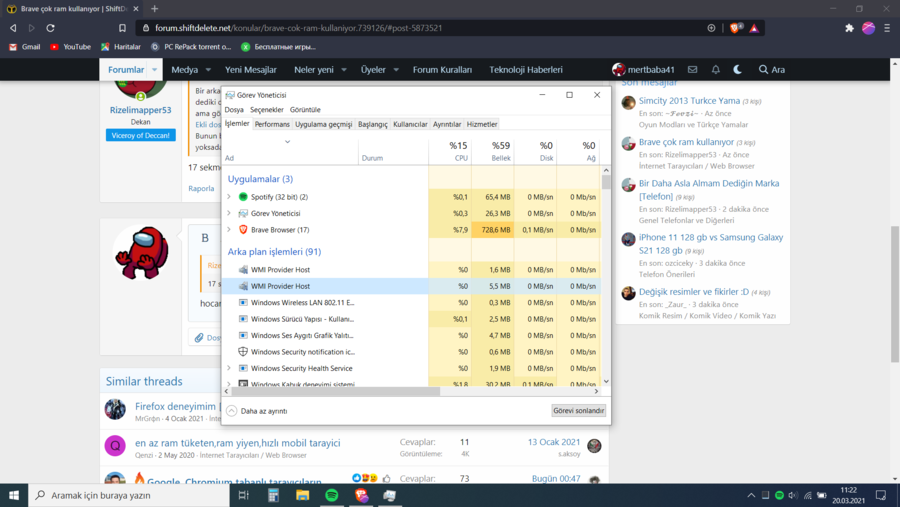This screenshot has height=507, width=900.
Task: Click the Brave Rewards triangle icon
Action: pyautogui.click(x=754, y=28)
